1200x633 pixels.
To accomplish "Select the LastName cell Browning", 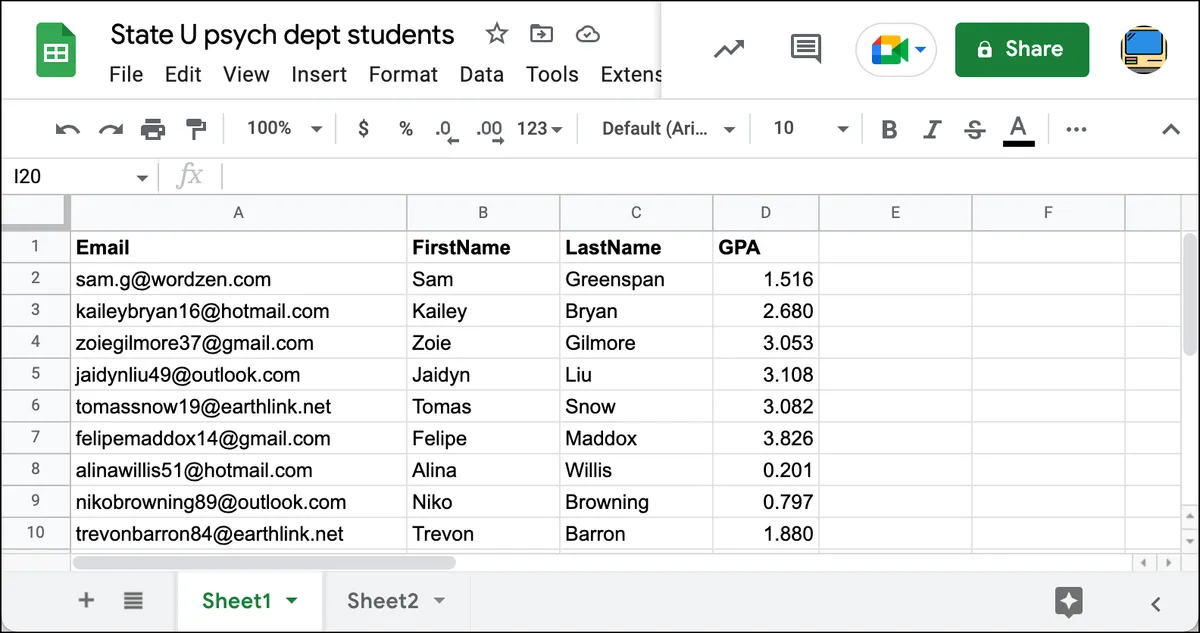I will (636, 502).
